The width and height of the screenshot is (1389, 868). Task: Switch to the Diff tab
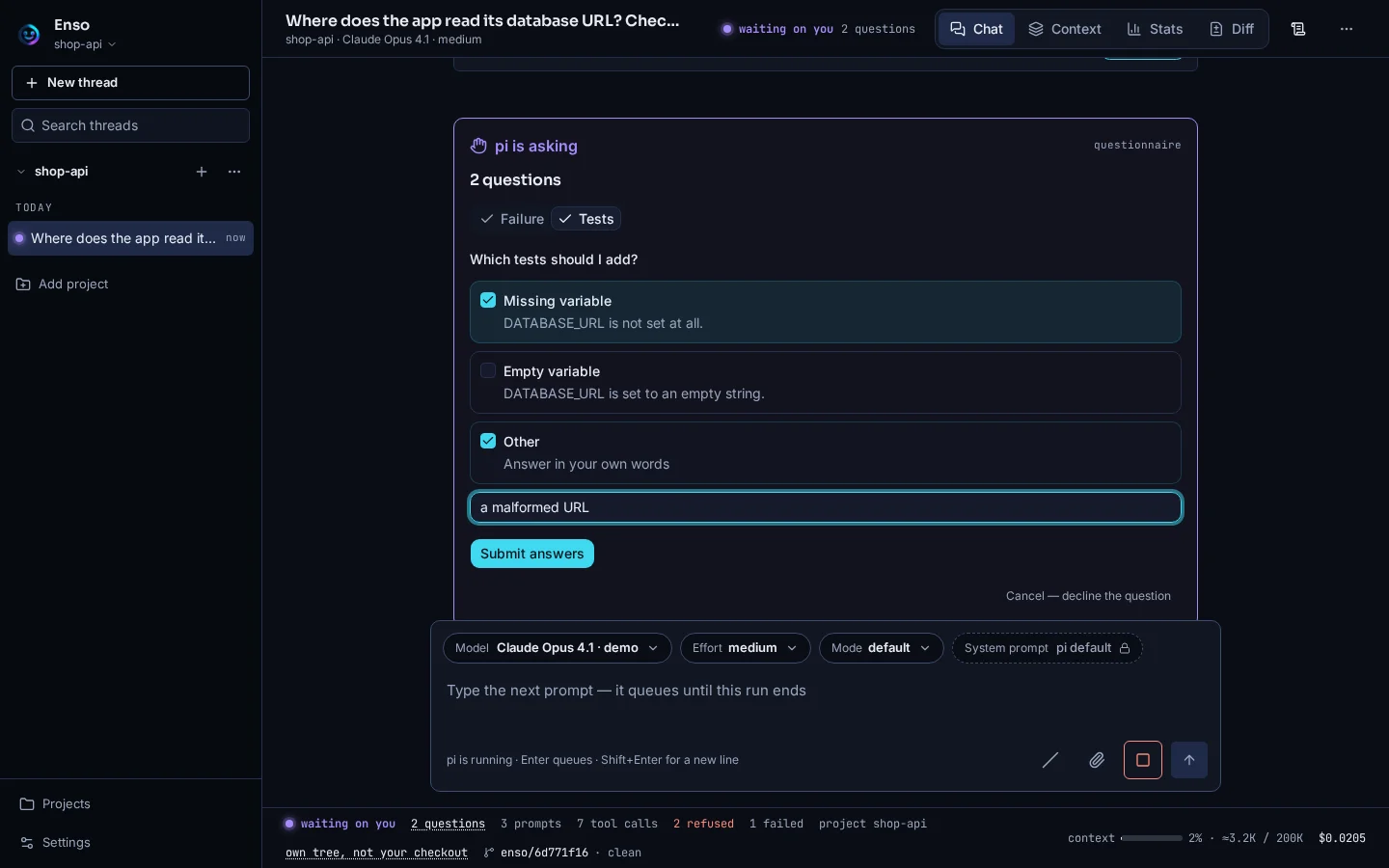(1232, 29)
